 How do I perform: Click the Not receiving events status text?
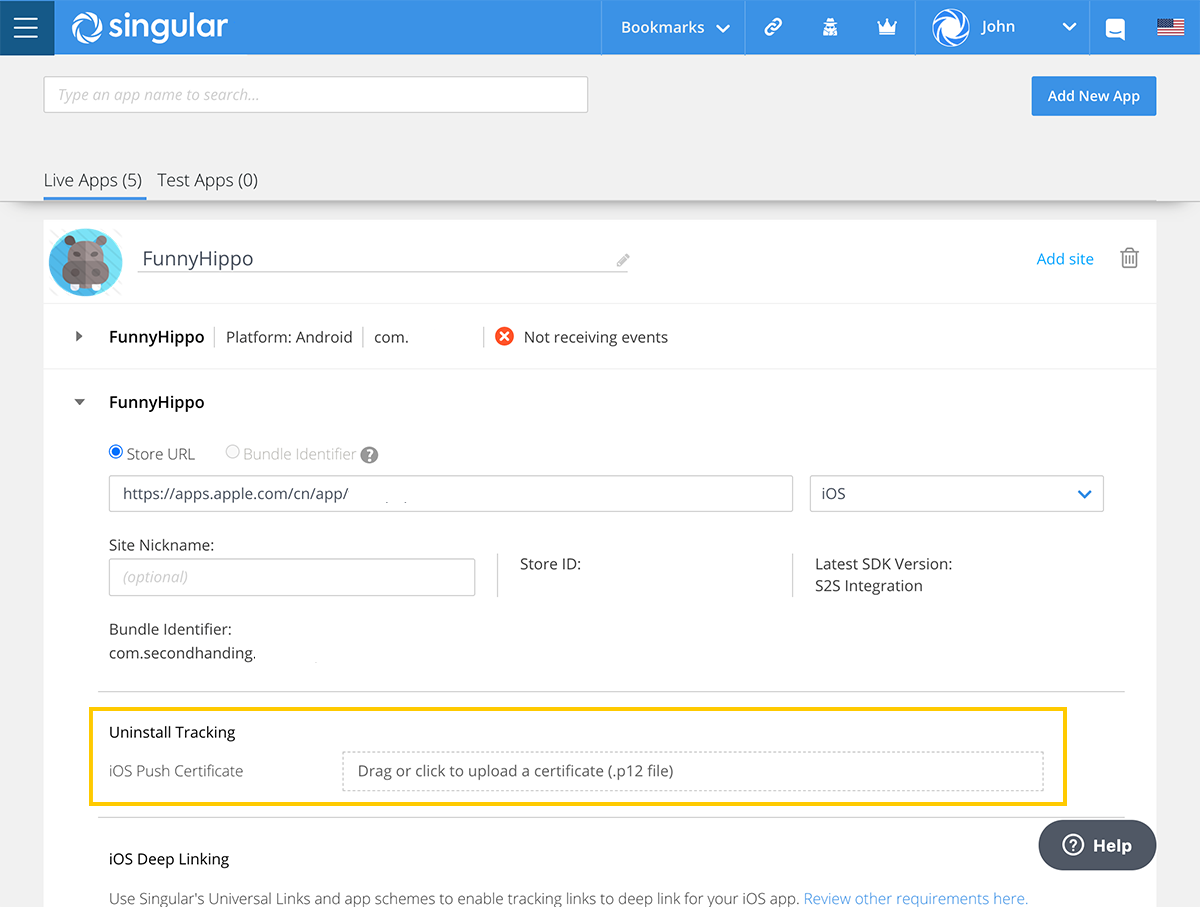click(x=596, y=337)
